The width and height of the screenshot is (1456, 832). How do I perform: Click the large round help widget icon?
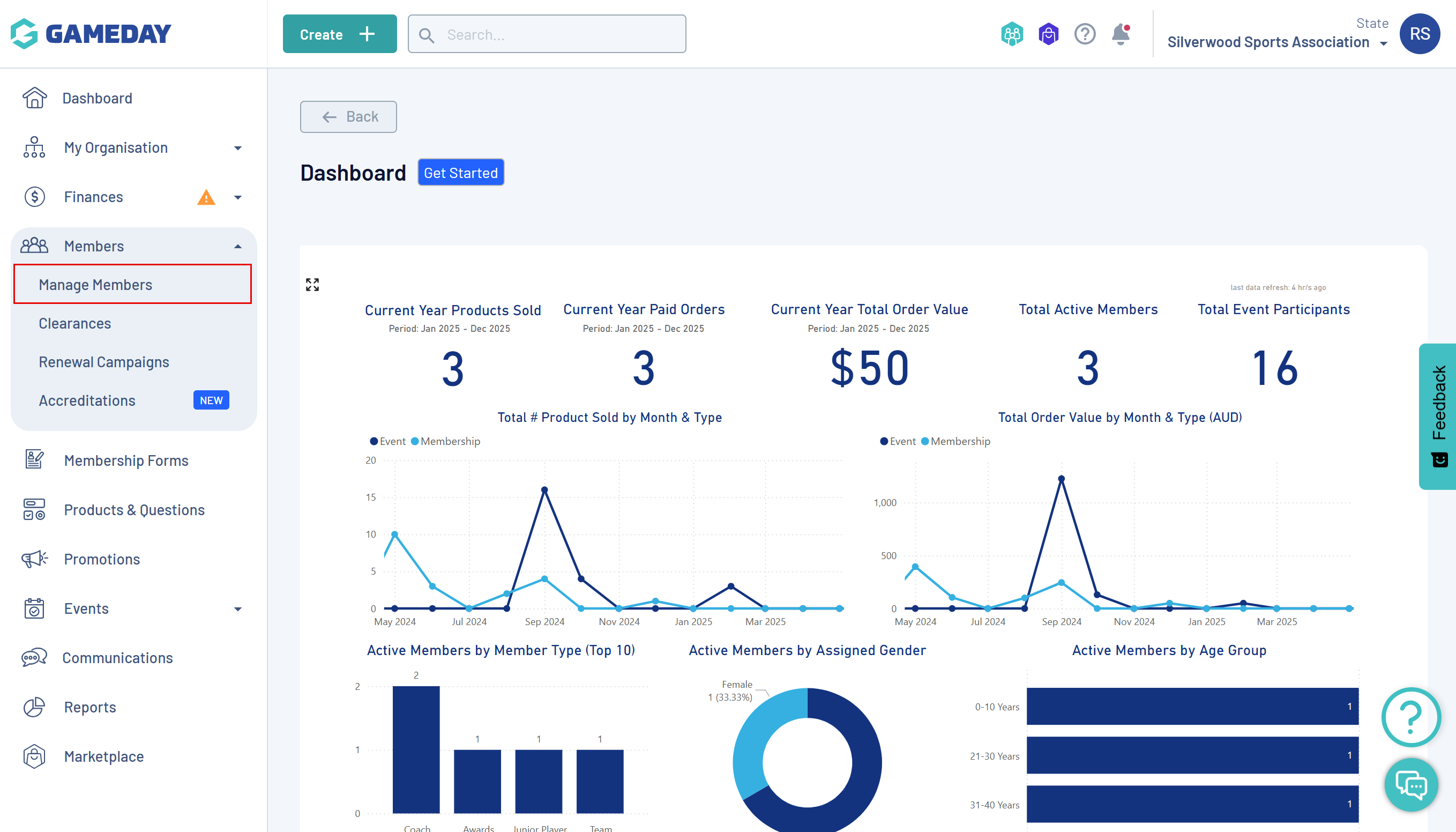tap(1411, 717)
